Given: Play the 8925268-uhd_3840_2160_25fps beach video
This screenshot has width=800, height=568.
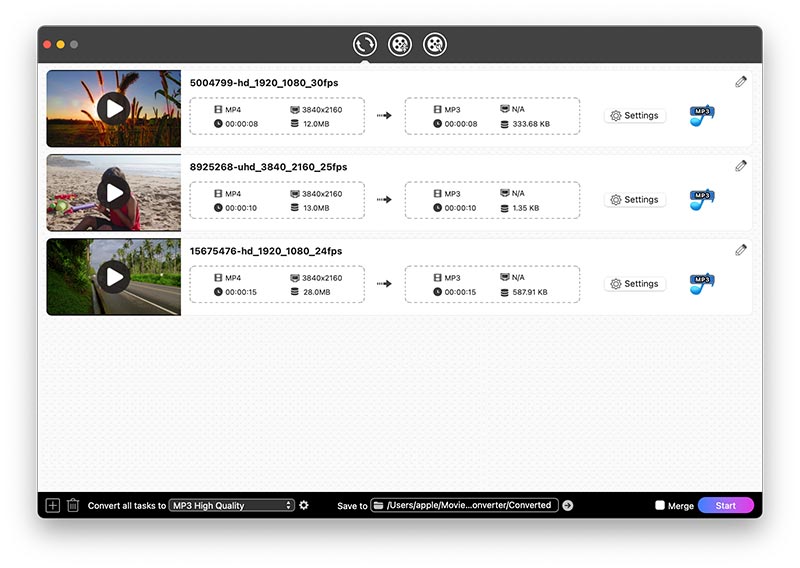Looking at the screenshot, I should pyautogui.click(x=113, y=192).
